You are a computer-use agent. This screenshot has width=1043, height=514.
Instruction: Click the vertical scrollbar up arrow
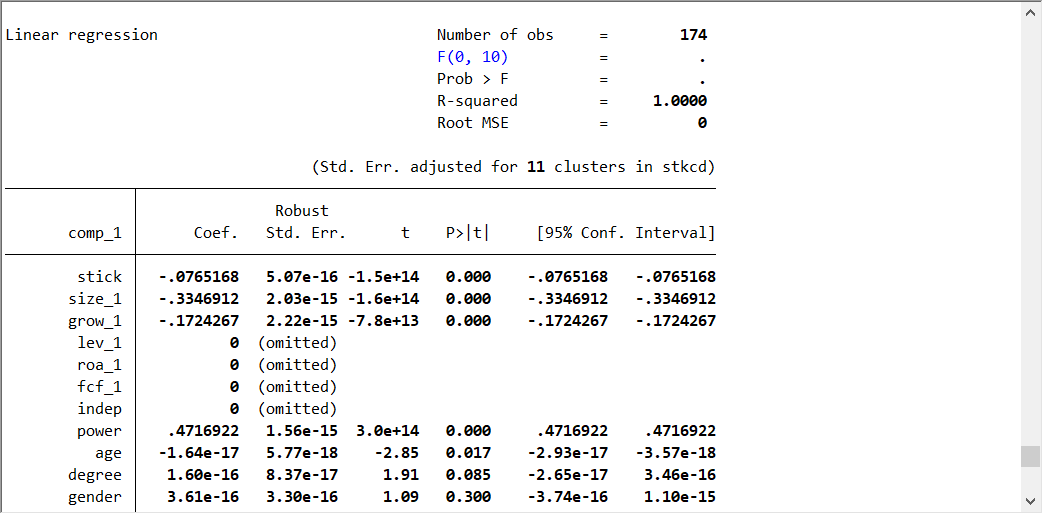1031,12
